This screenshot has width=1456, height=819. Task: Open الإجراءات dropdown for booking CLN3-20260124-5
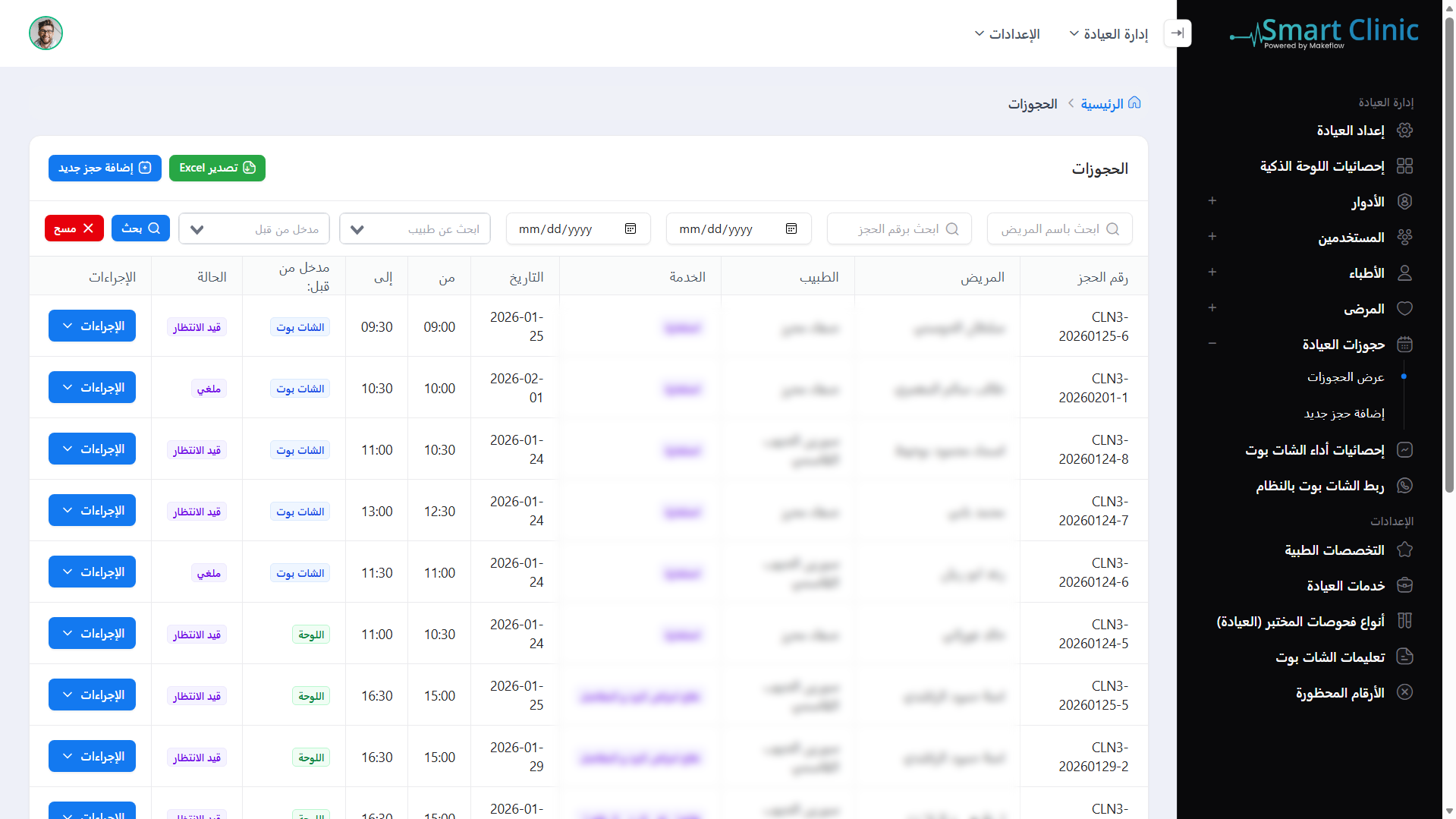point(92,634)
